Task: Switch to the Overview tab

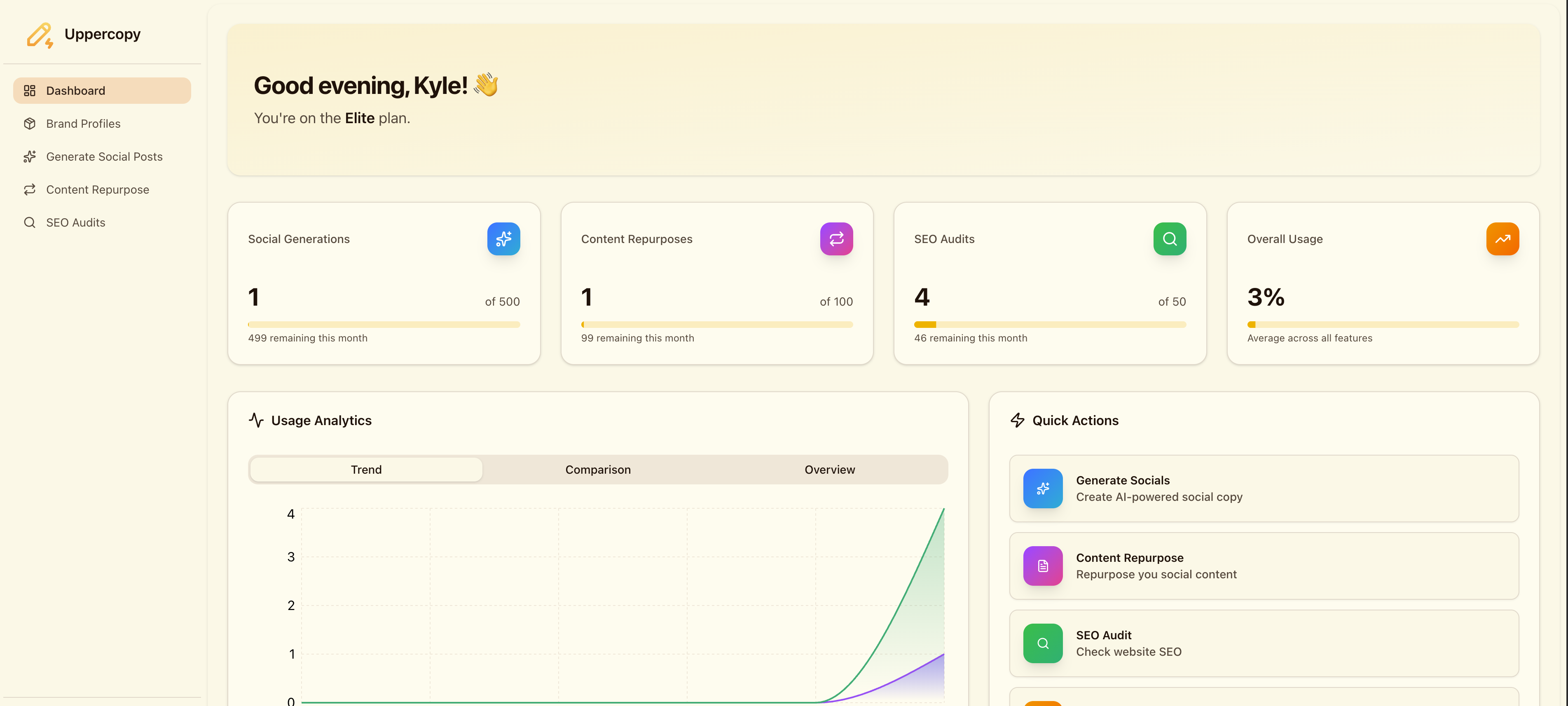Action: [x=829, y=469]
